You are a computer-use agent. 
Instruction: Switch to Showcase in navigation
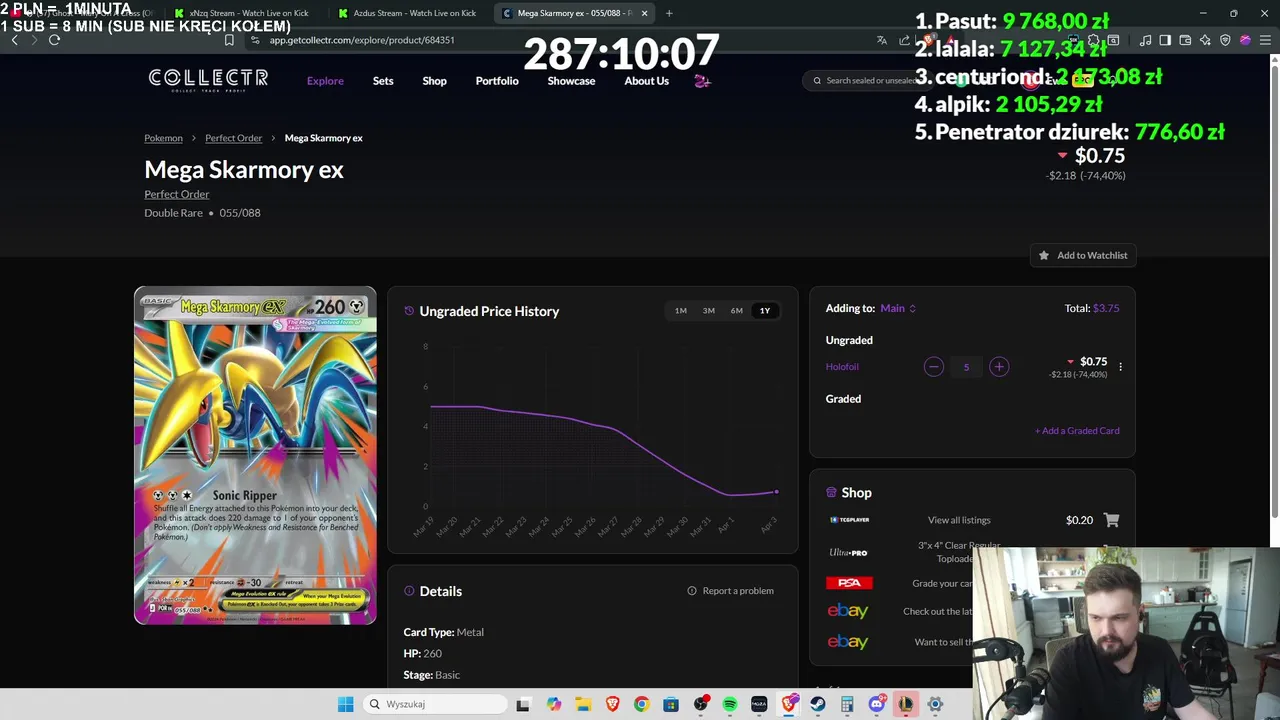pos(571,81)
